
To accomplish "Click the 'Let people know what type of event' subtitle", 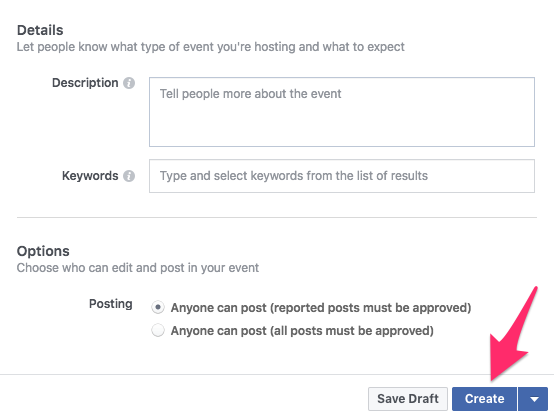I will pyautogui.click(x=211, y=47).
